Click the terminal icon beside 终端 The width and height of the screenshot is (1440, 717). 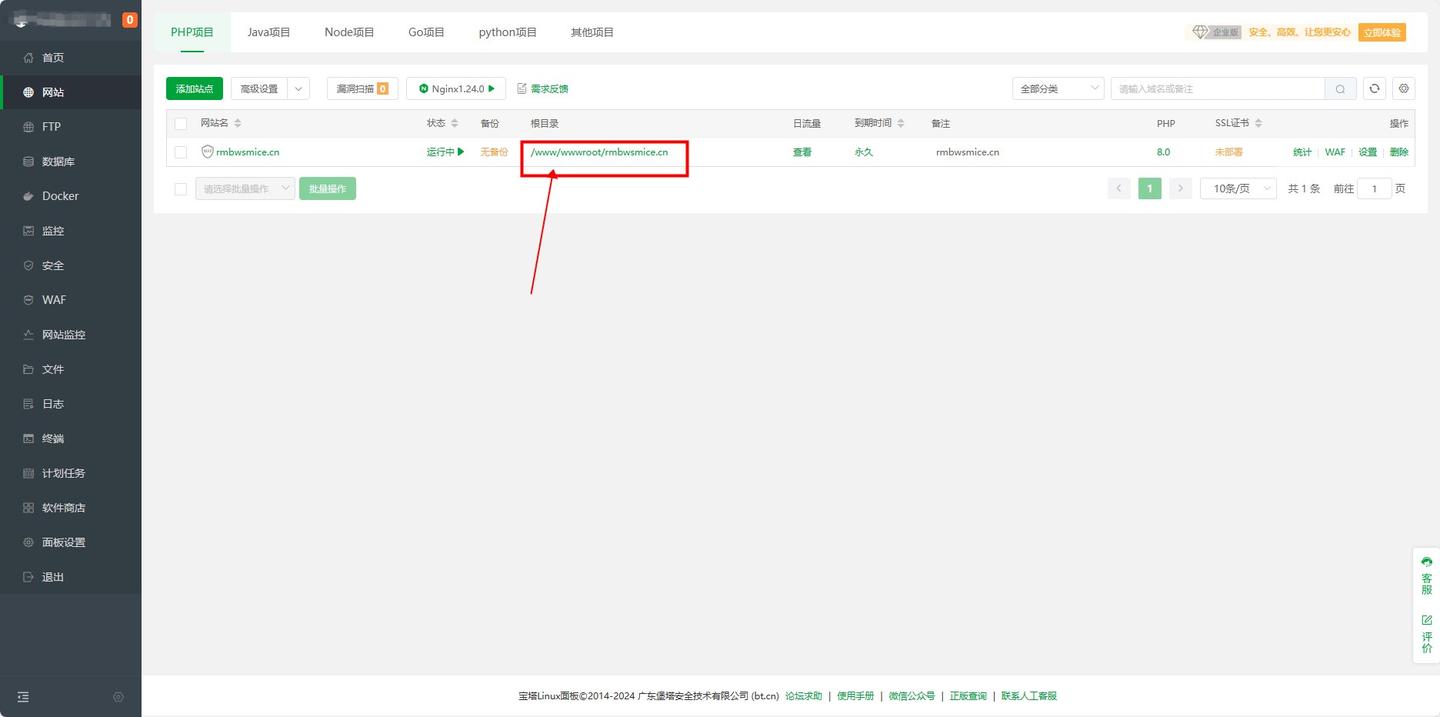29,439
